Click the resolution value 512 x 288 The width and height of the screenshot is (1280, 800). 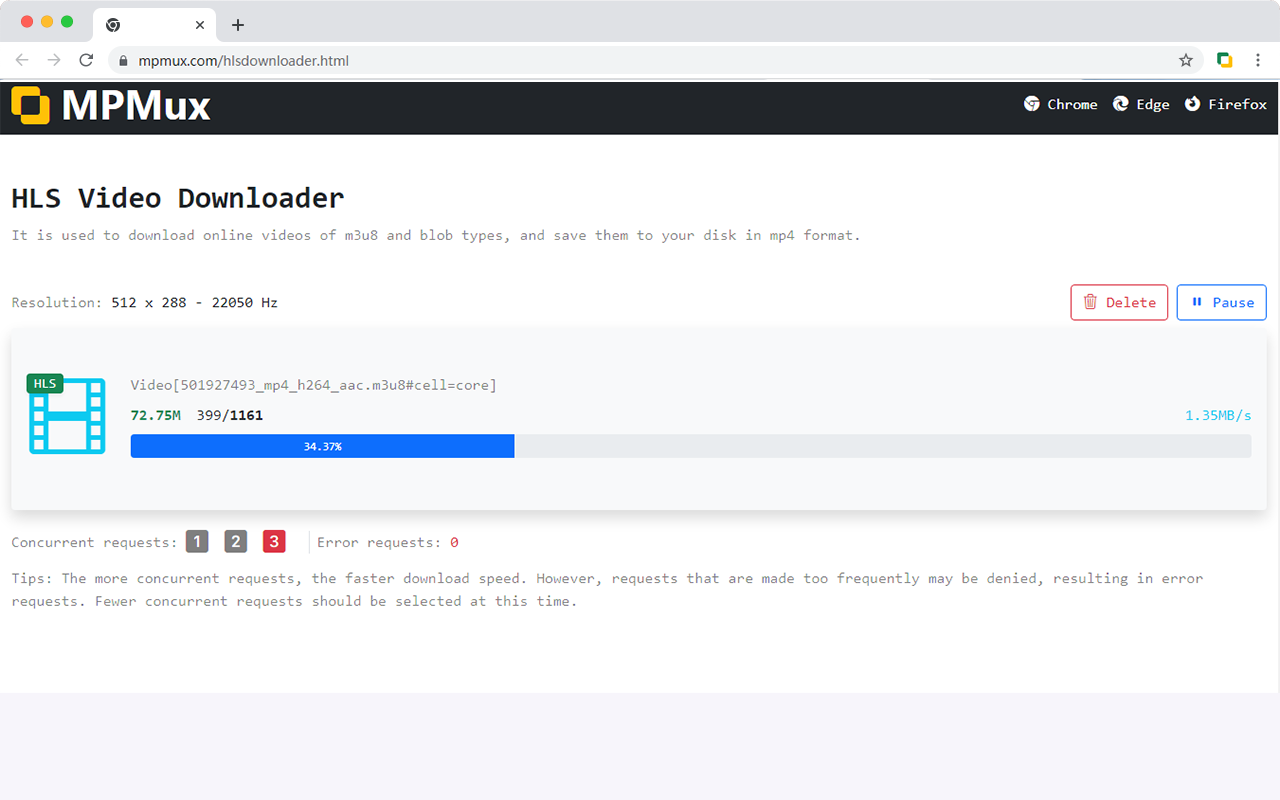click(x=149, y=302)
